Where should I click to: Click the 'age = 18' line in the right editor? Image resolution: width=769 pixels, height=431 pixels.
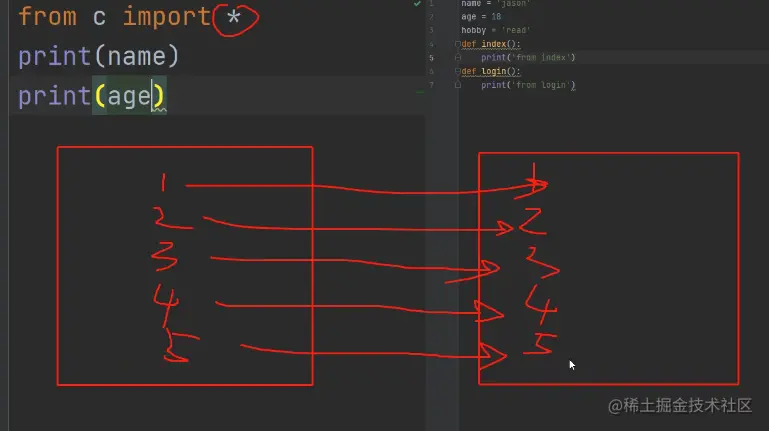(x=481, y=17)
